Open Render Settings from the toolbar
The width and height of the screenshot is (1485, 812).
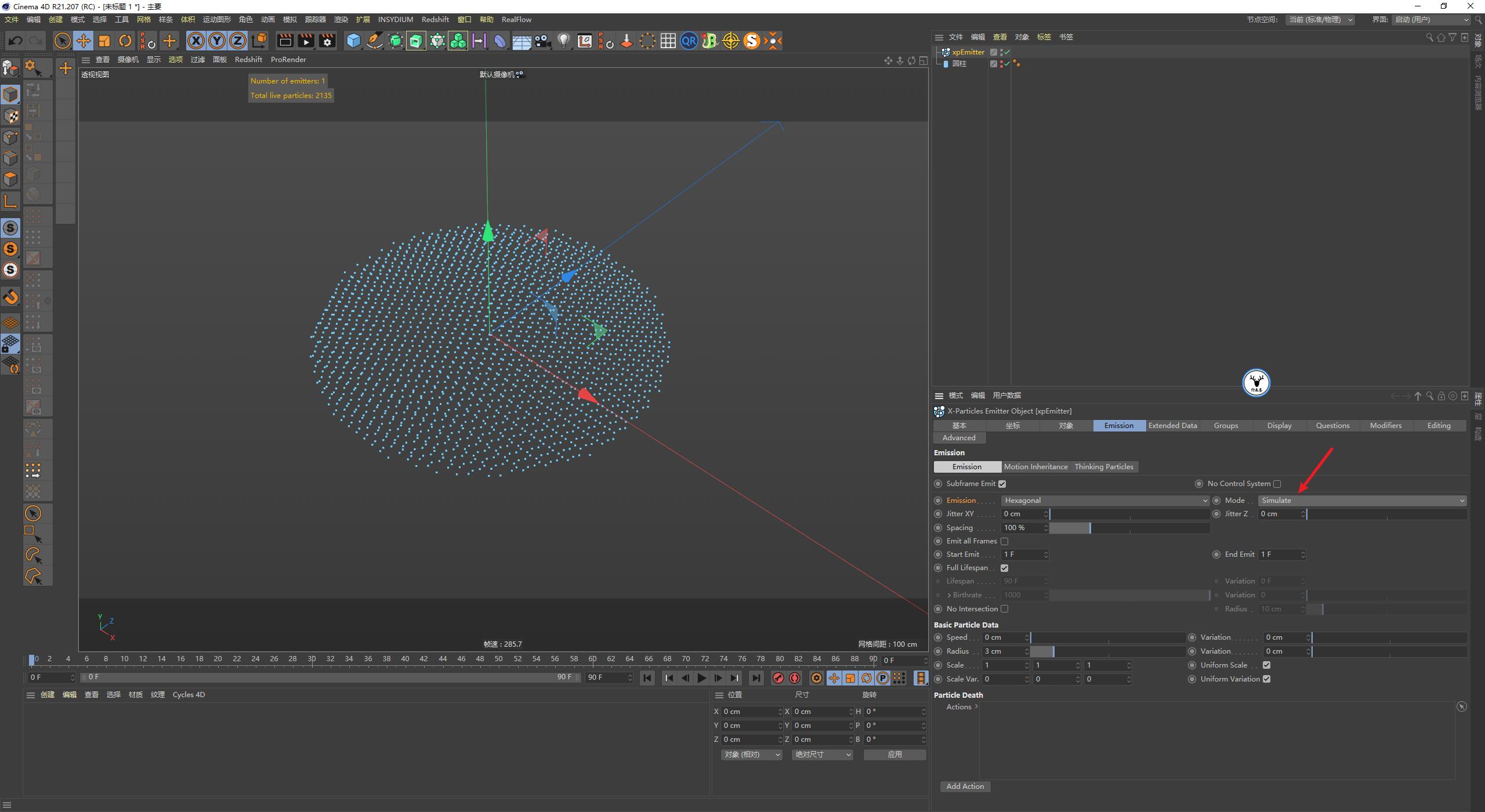pos(327,41)
